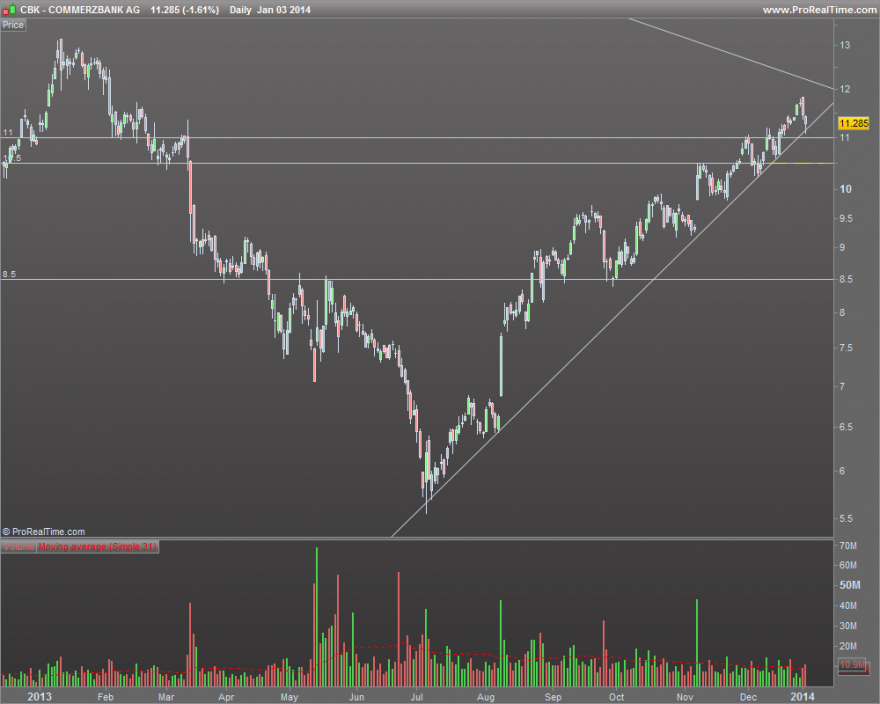Click the 10.9M volume tag

(853, 665)
